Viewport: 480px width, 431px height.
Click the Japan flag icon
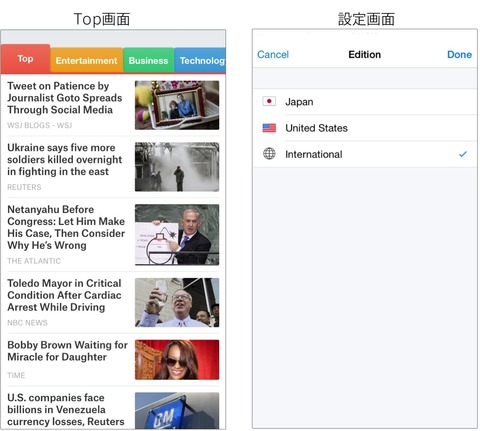point(269,101)
